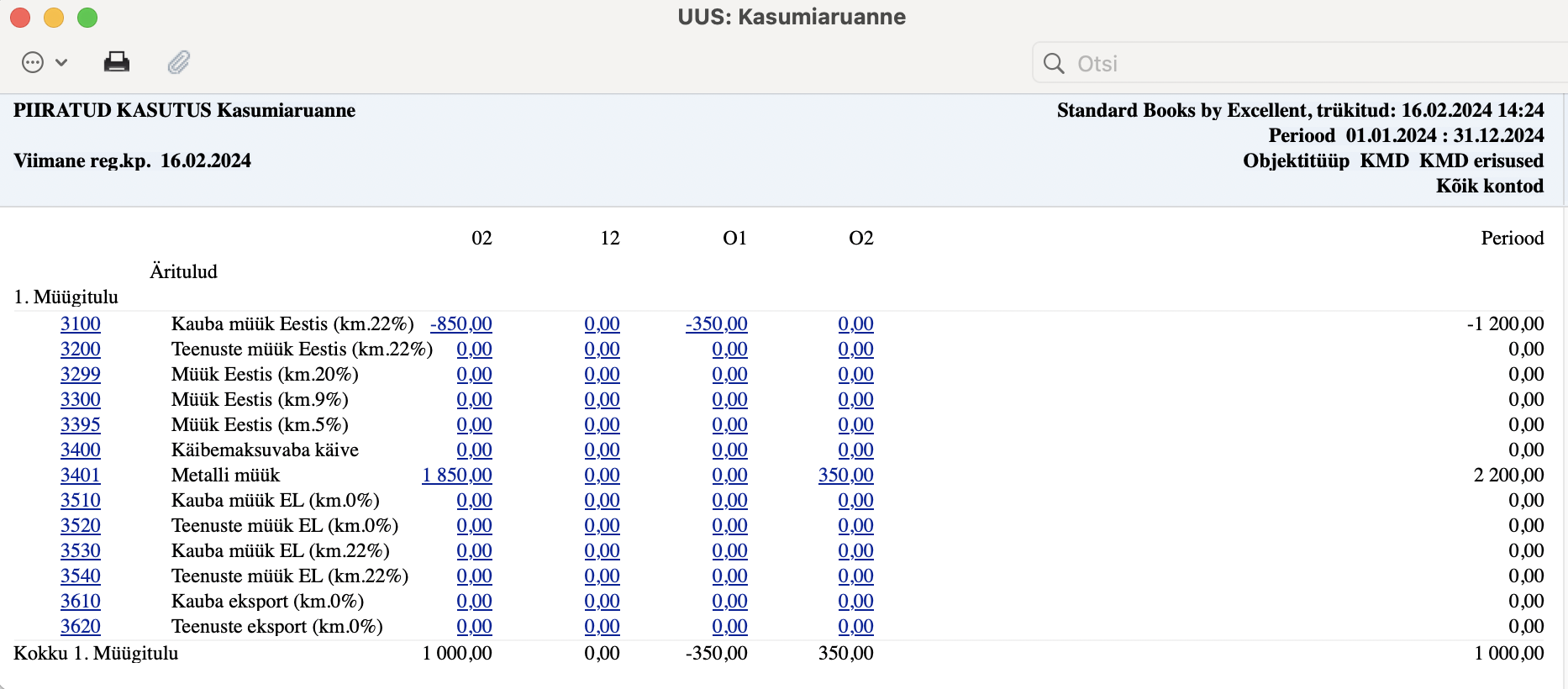Screen dimensions: 1568x689
Task: Expand the chevron next to ellipsis icon
Action: tap(61, 62)
